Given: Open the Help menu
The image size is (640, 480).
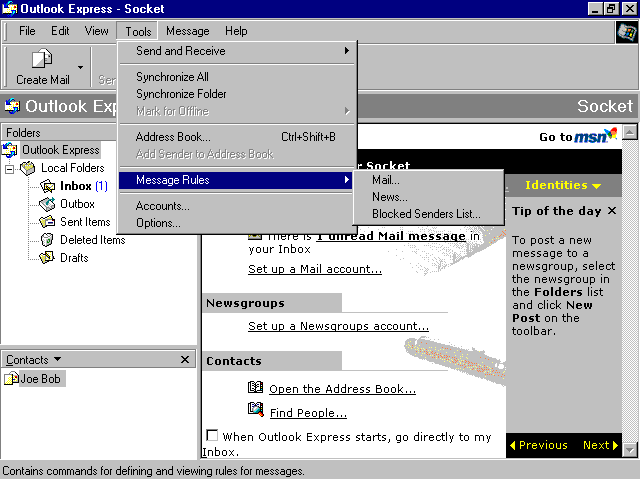Looking at the screenshot, I should 236,31.
